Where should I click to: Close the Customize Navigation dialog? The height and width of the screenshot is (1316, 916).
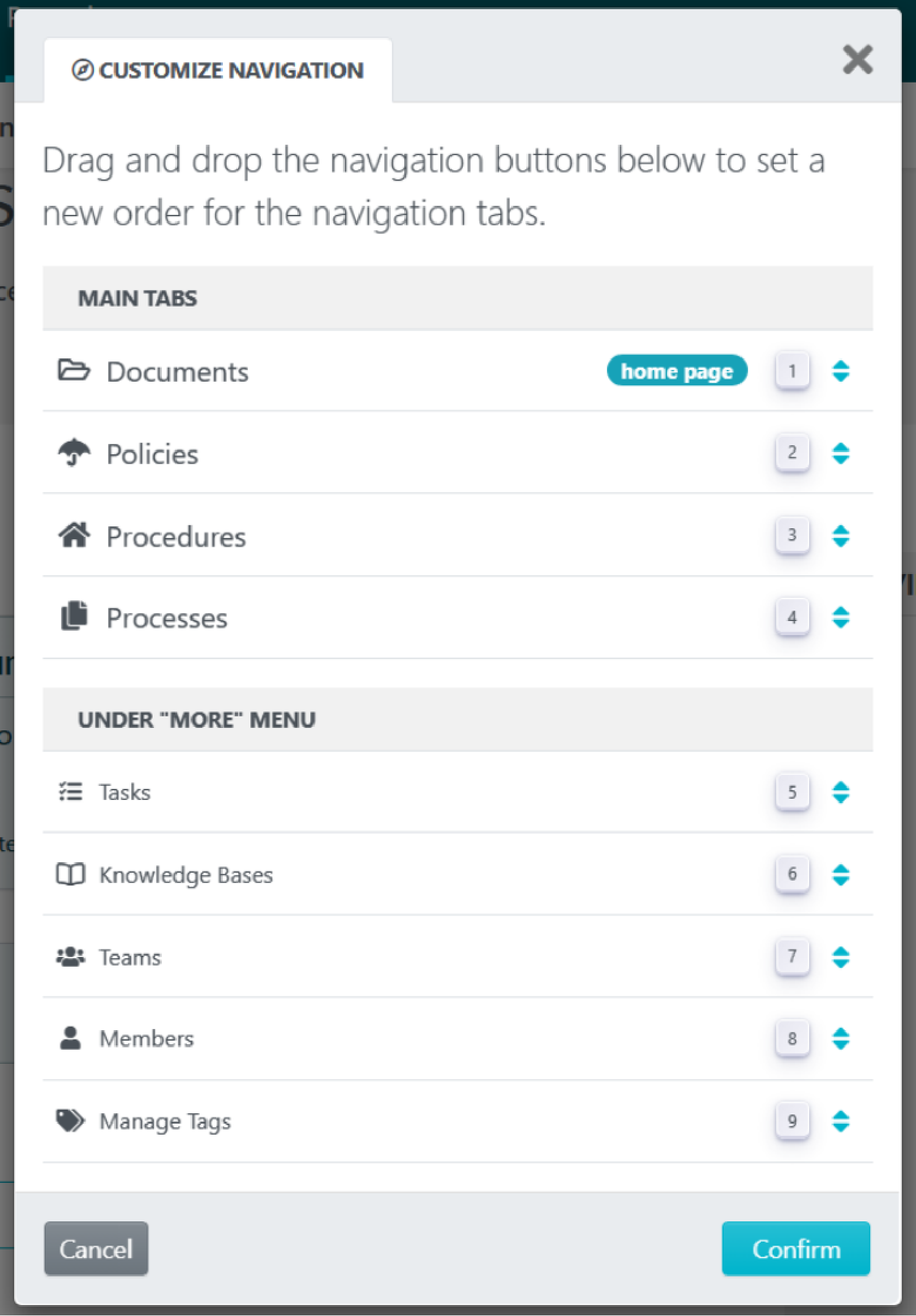(857, 59)
